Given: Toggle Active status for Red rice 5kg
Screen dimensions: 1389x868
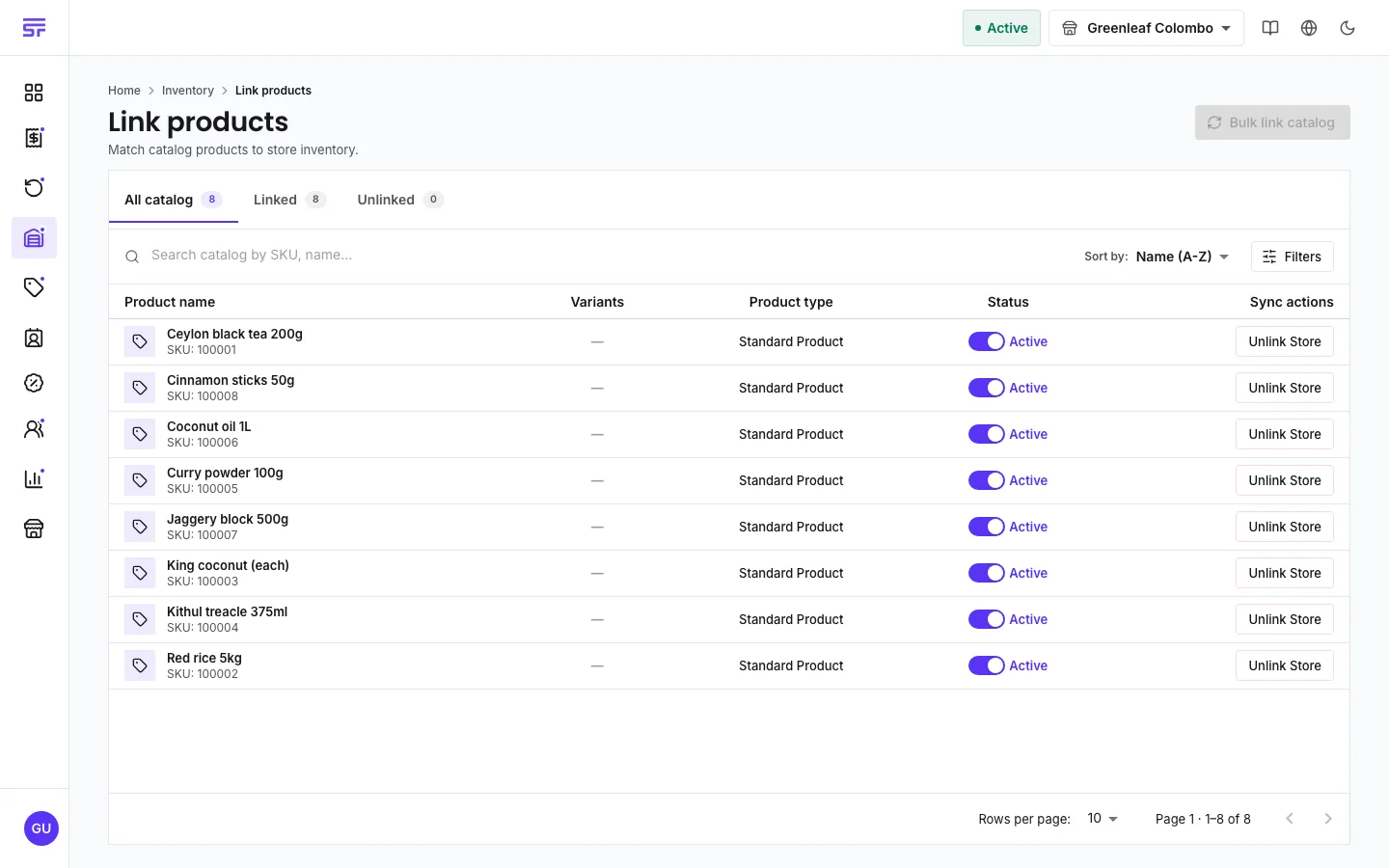Looking at the screenshot, I should [x=987, y=665].
